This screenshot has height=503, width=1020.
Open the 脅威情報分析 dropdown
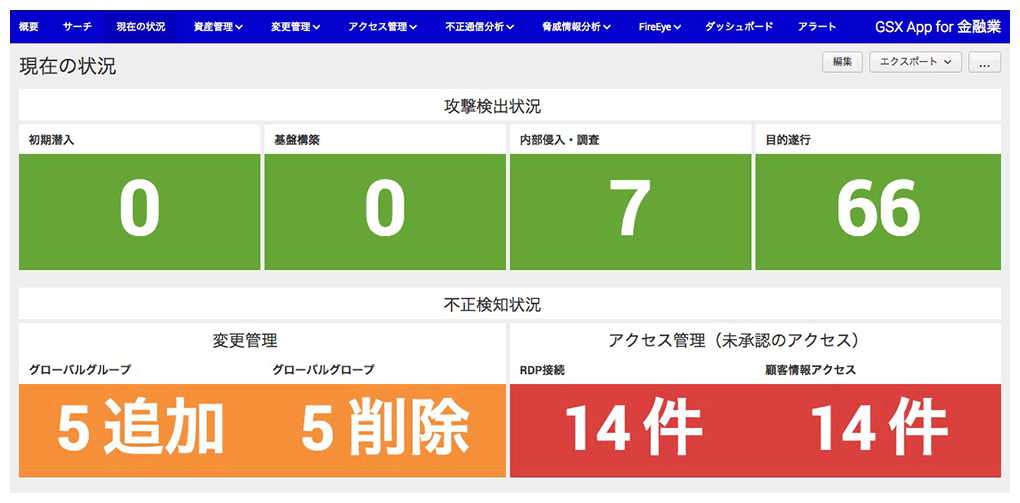(577, 27)
